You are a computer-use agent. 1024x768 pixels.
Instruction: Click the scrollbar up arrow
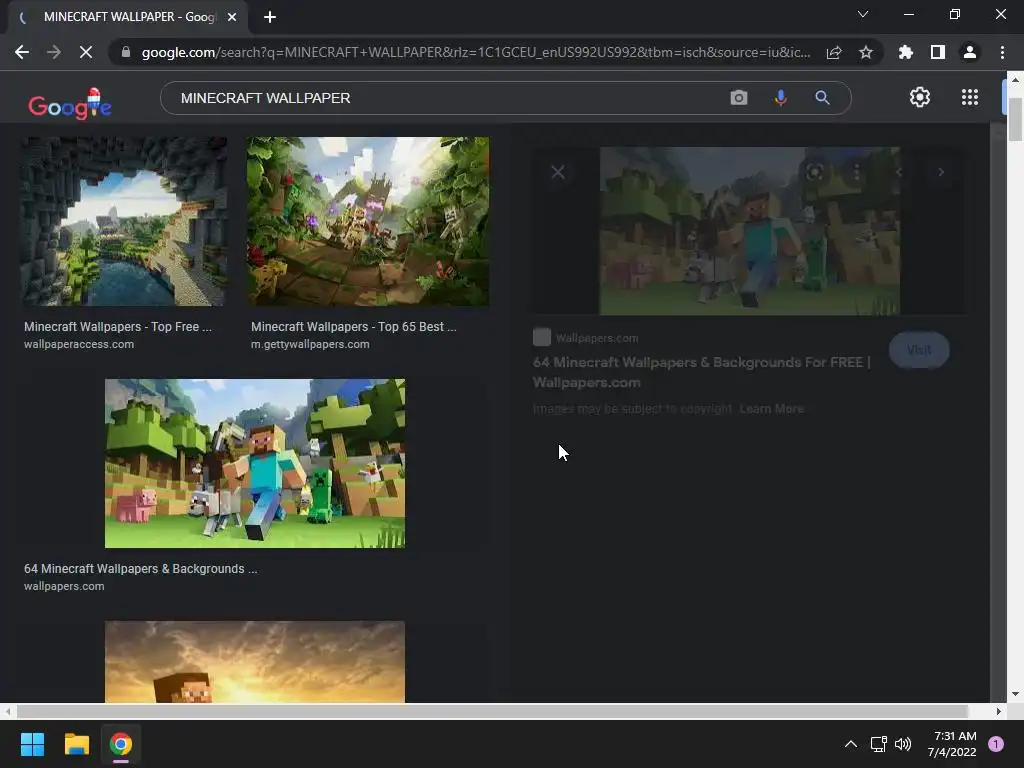point(1015,79)
